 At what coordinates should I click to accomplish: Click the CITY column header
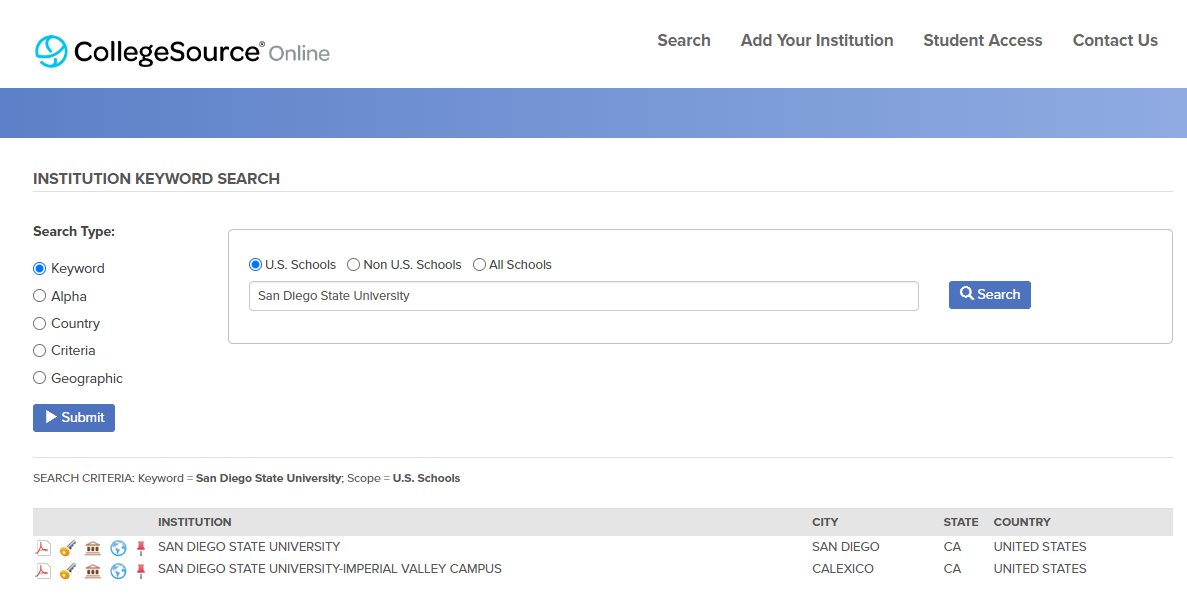click(825, 522)
